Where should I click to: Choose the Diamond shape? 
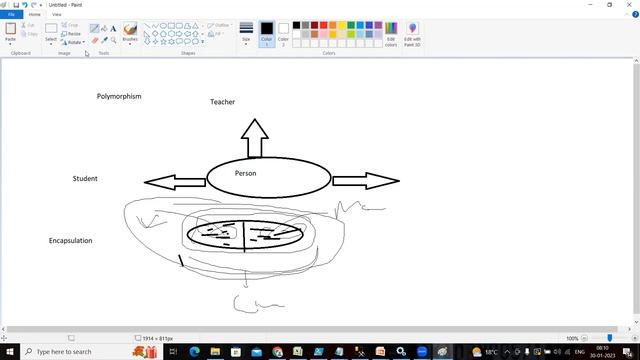click(x=155, y=33)
